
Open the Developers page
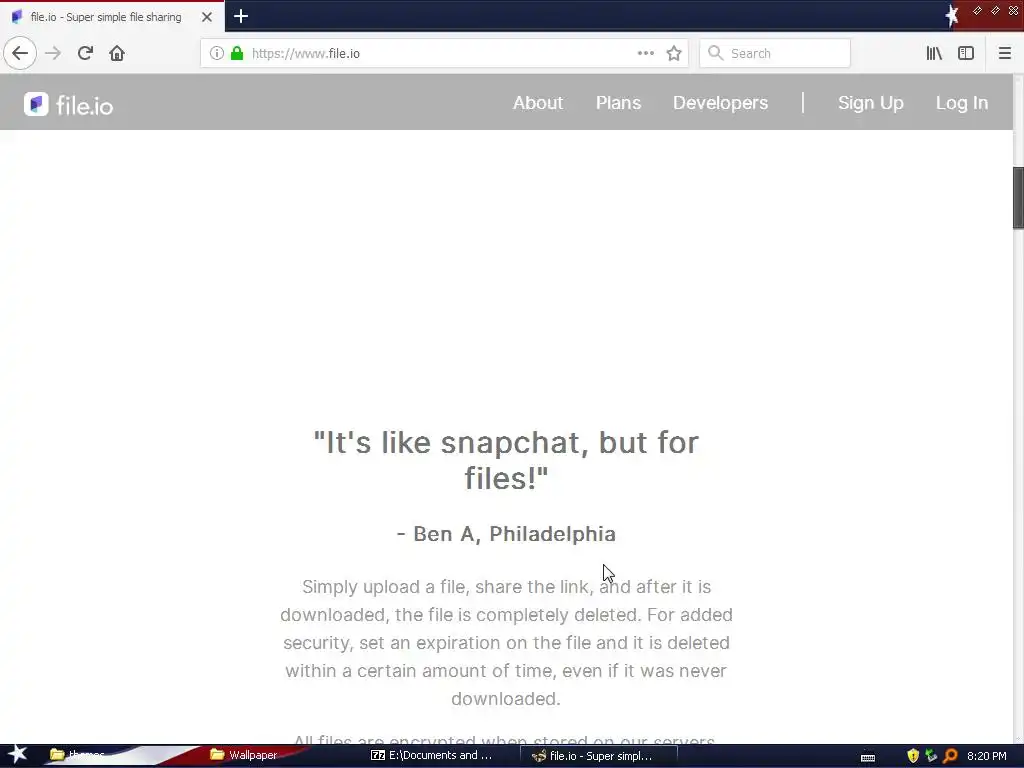(720, 103)
